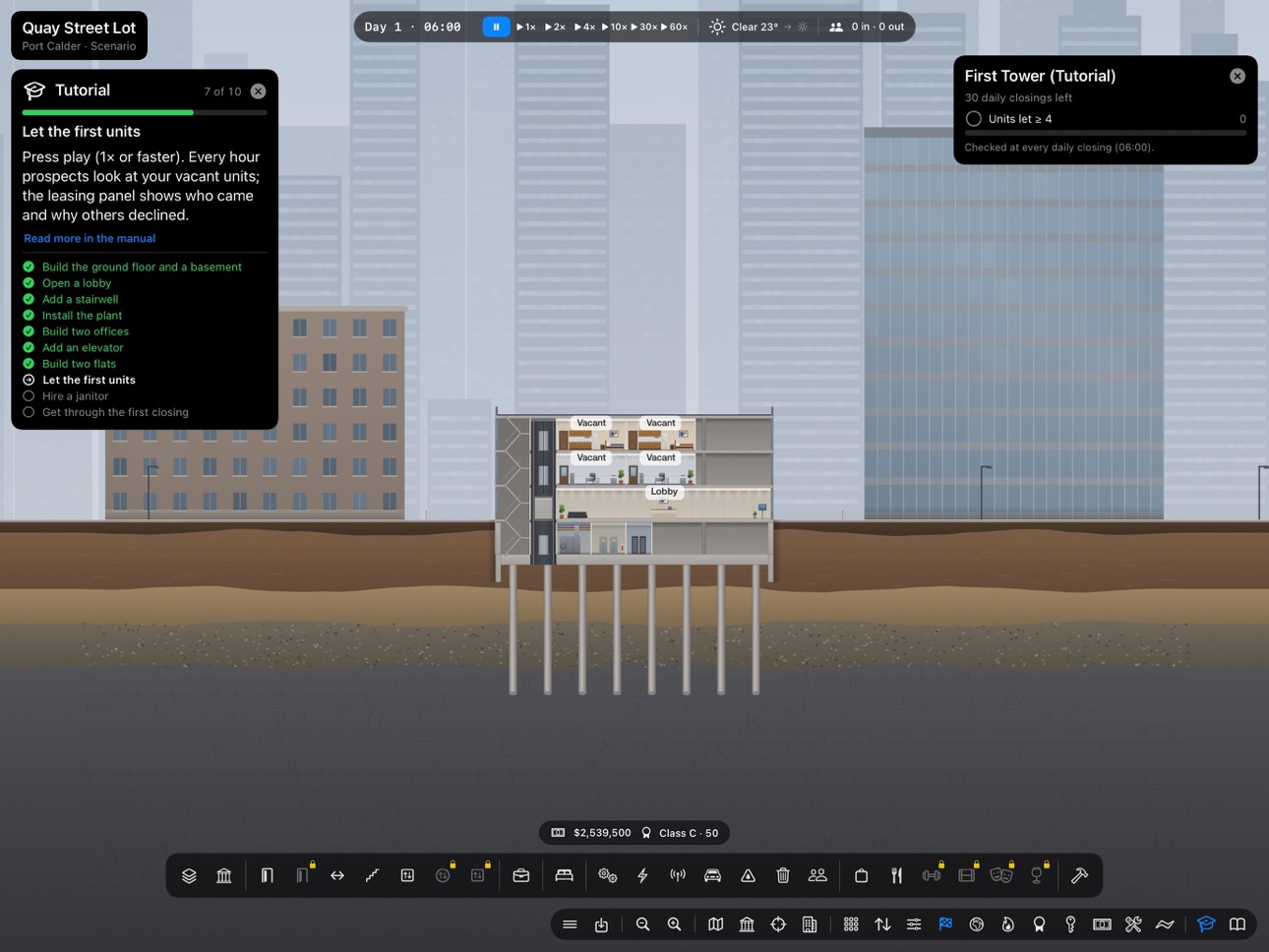1269x952 pixels.
Task: Open the office building overview icon
Action: coord(810,924)
